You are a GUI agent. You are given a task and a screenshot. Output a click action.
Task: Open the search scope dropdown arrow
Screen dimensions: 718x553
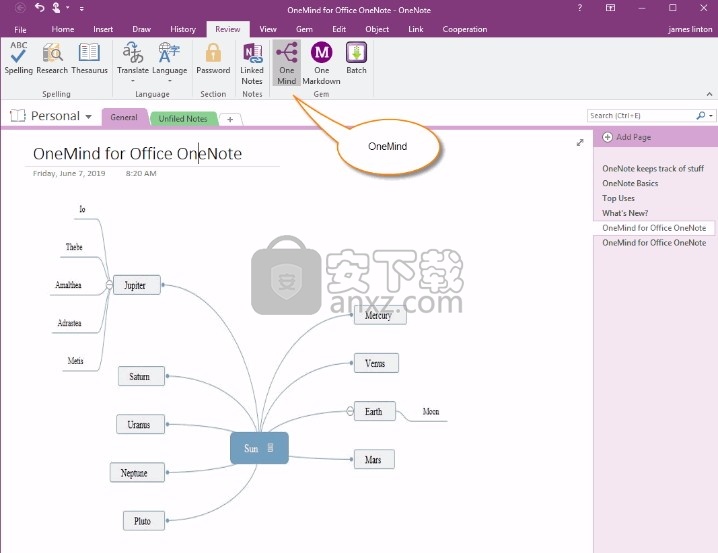tap(711, 116)
